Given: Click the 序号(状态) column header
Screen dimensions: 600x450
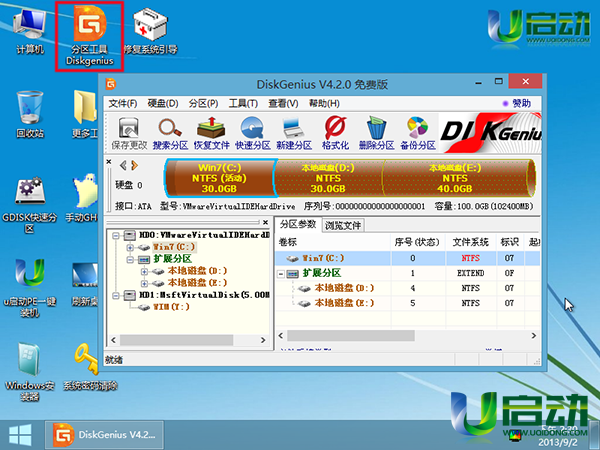Looking at the screenshot, I should coord(418,242).
